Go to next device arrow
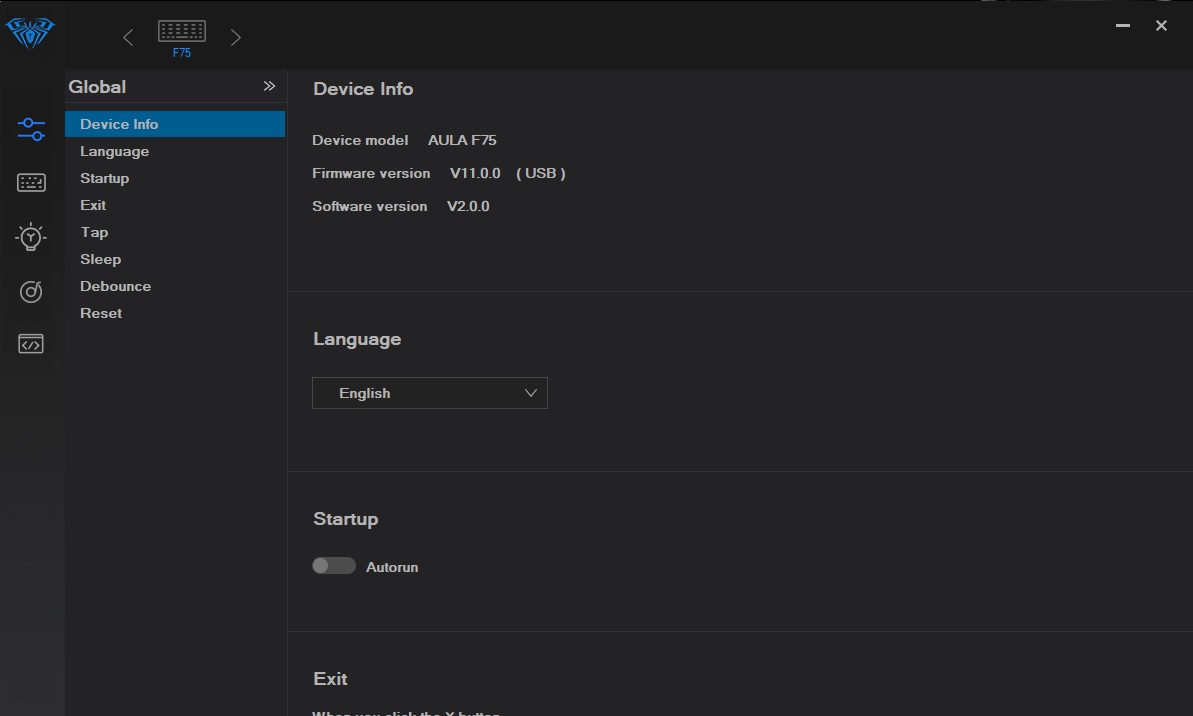The width and height of the screenshot is (1193, 716). 236,37
